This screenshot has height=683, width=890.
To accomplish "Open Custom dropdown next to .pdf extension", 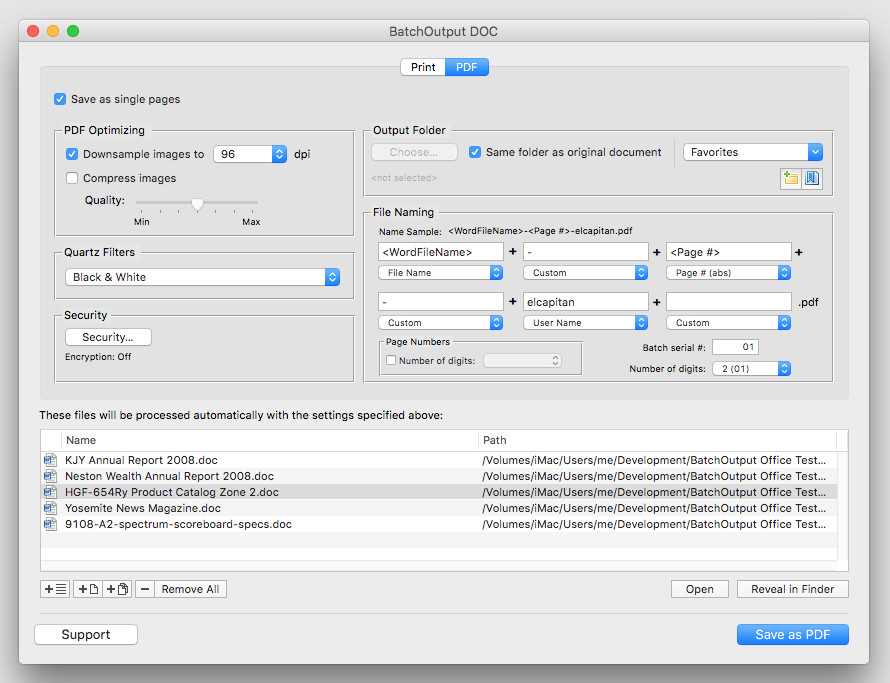I will pos(728,323).
